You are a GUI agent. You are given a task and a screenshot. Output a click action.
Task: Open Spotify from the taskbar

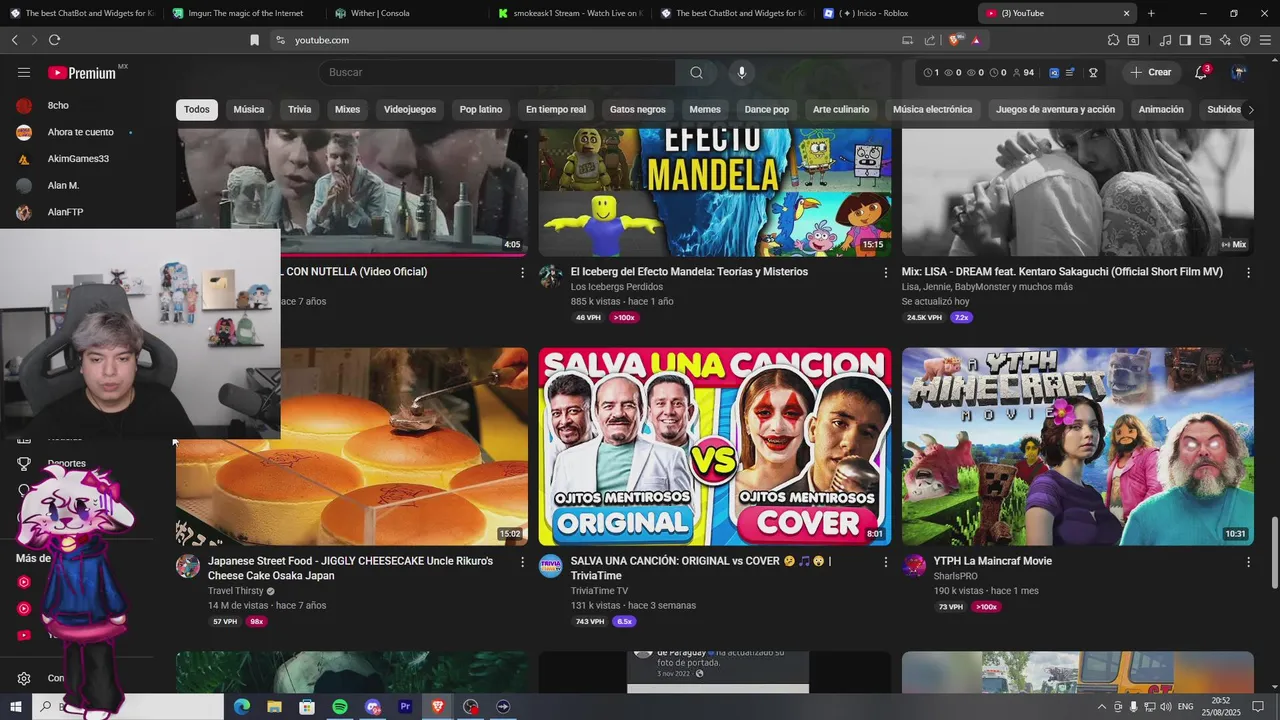coord(340,707)
